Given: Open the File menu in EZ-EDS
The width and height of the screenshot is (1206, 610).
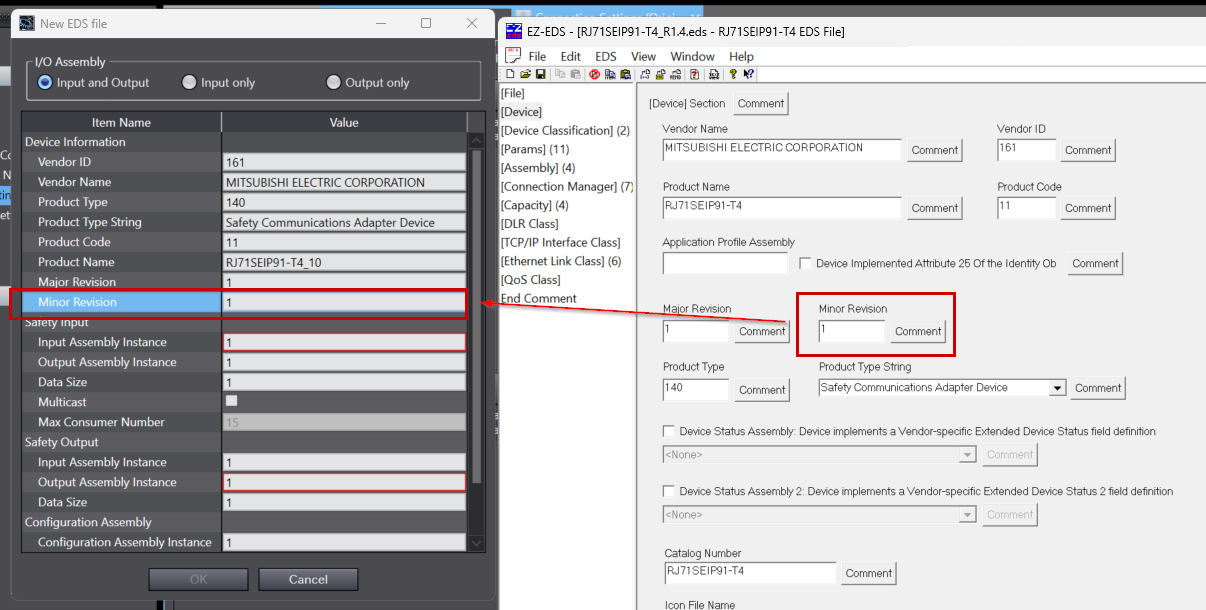Looking at the screenshot, I should [x=537, y=56].
